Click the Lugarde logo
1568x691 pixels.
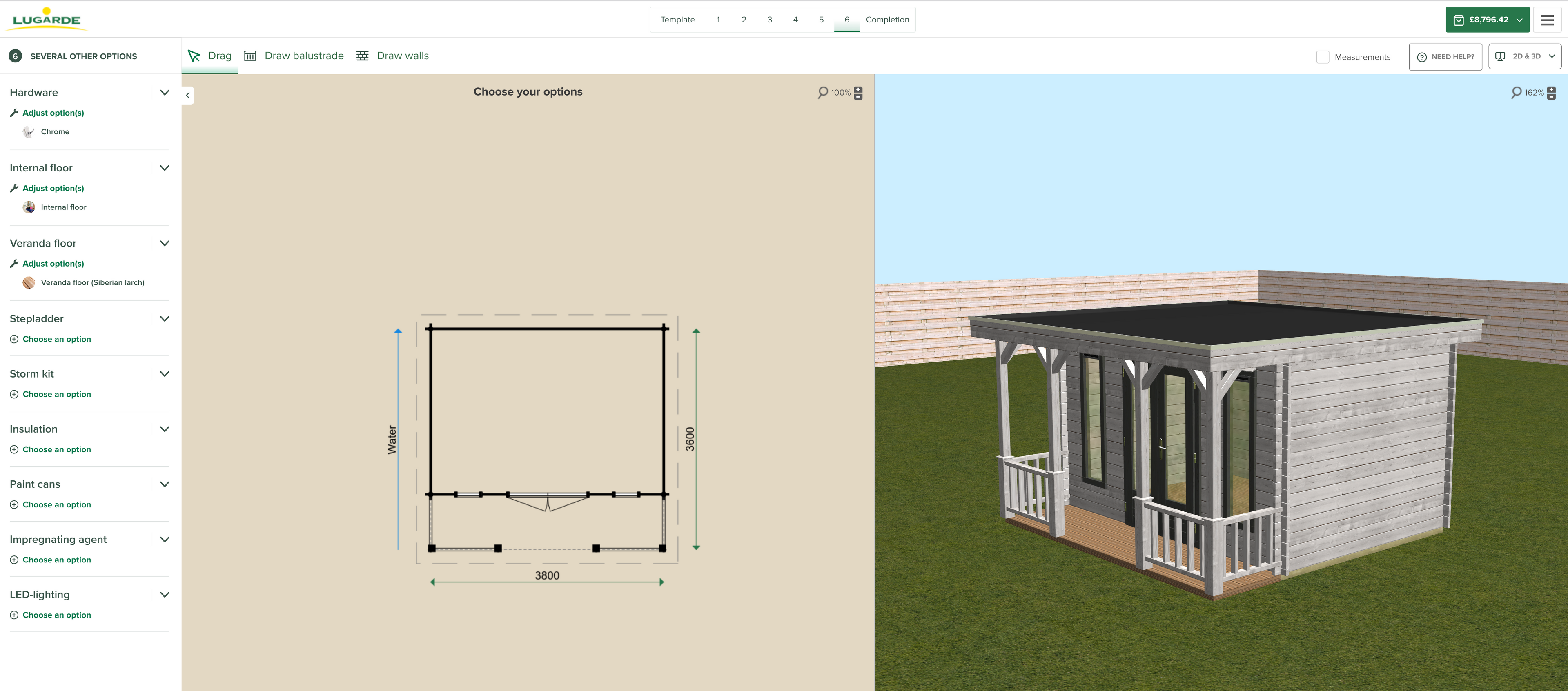(x=47, y=19)
